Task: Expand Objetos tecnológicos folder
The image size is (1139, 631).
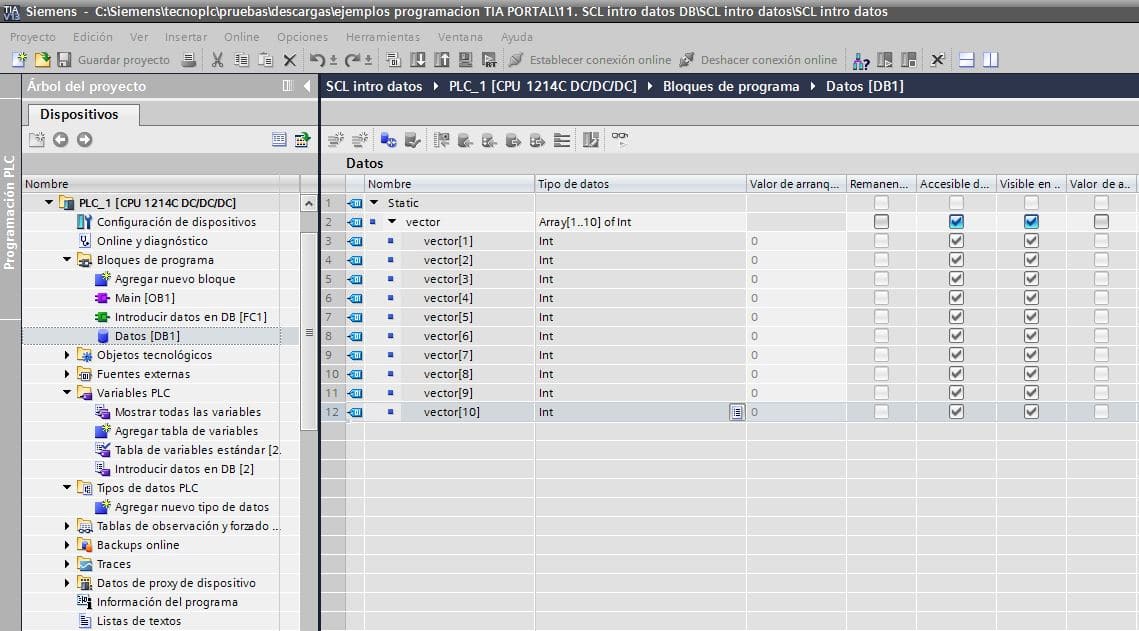Action: 67,354
